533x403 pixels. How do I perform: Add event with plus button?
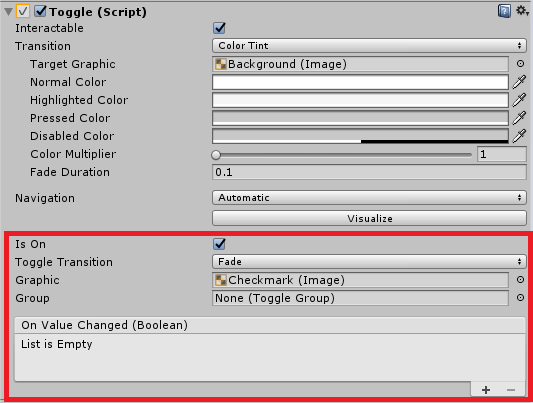coord(486,390)
